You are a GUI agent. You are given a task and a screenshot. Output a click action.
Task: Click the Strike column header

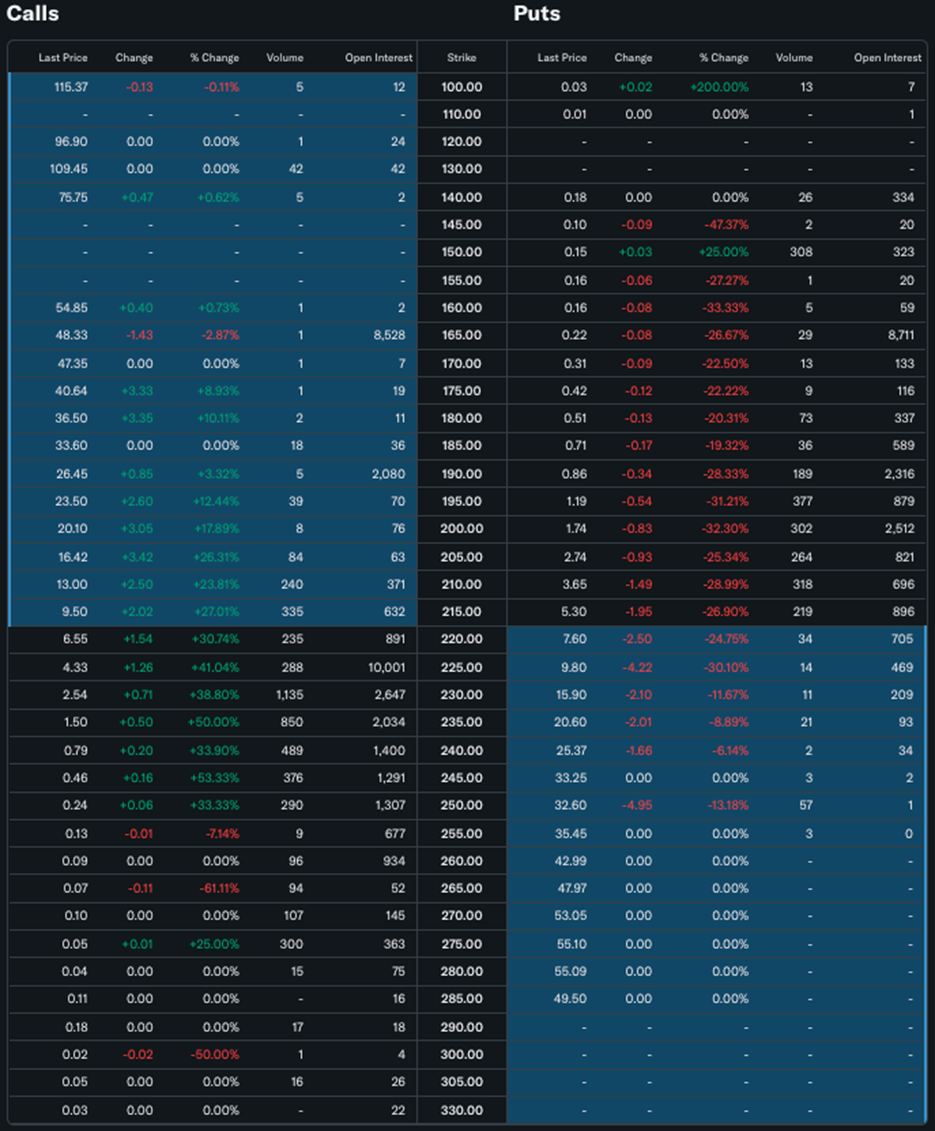pos(461,58)
